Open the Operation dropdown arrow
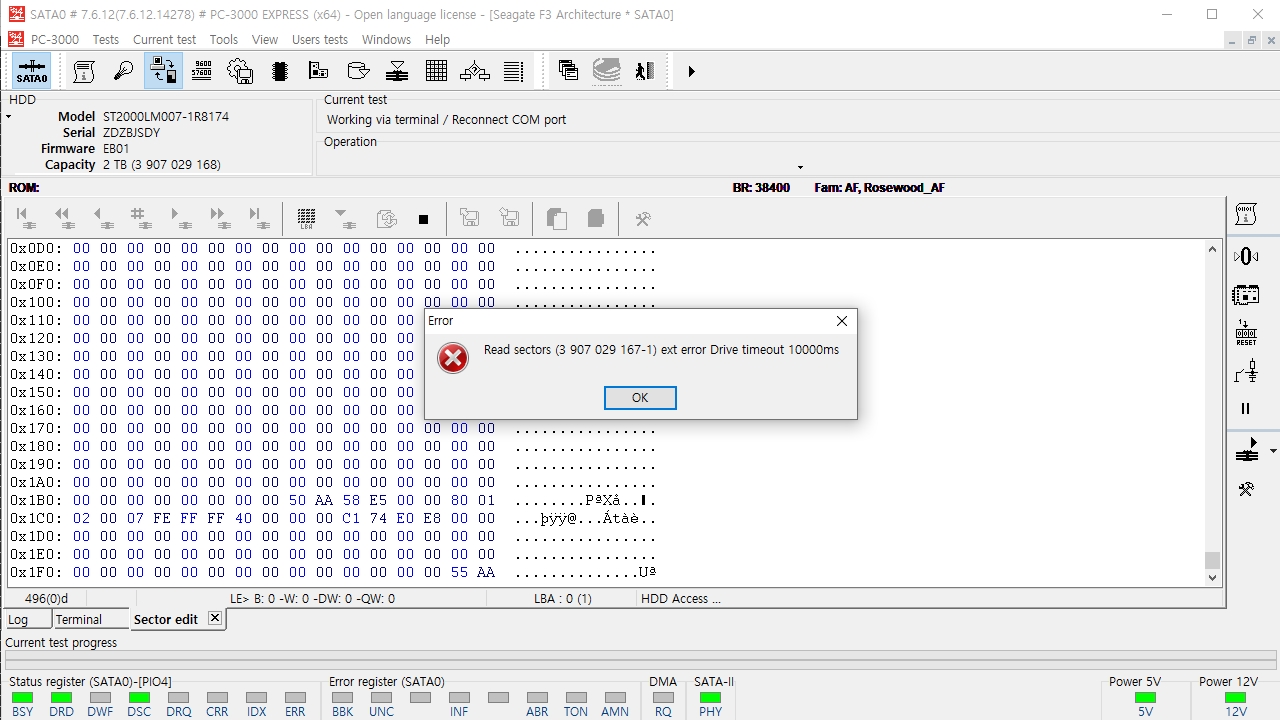This screenshot has height=720, width=1280. pyautogui.click(x=800, y=167)
